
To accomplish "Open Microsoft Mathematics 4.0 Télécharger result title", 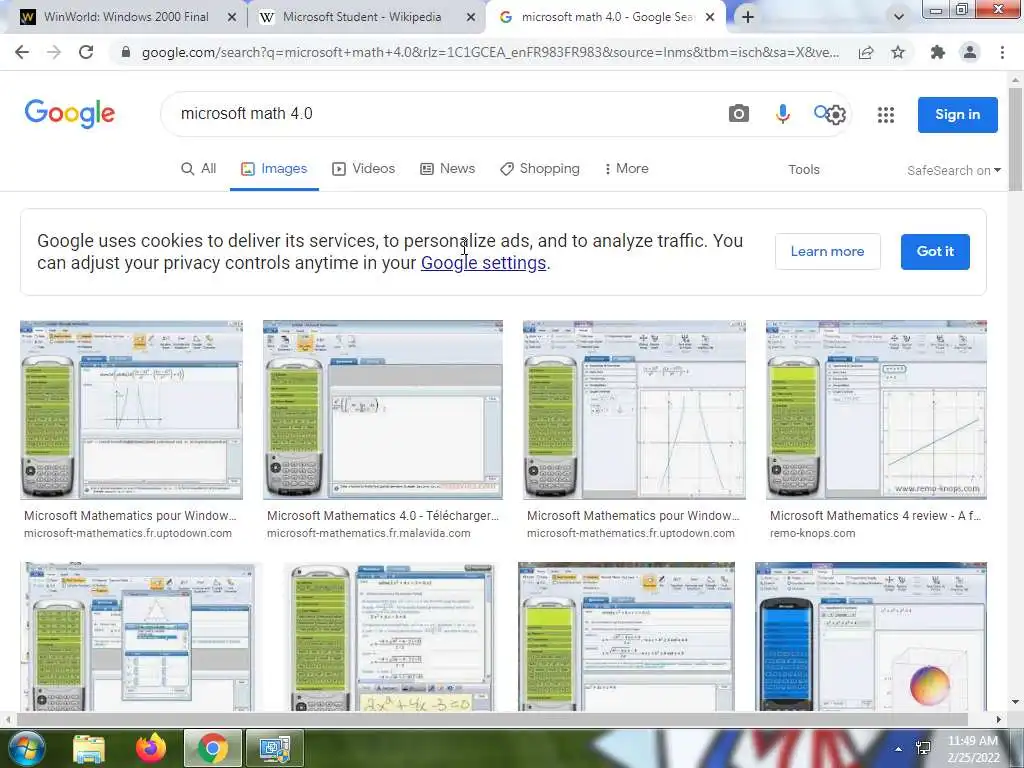I will 383,515.
